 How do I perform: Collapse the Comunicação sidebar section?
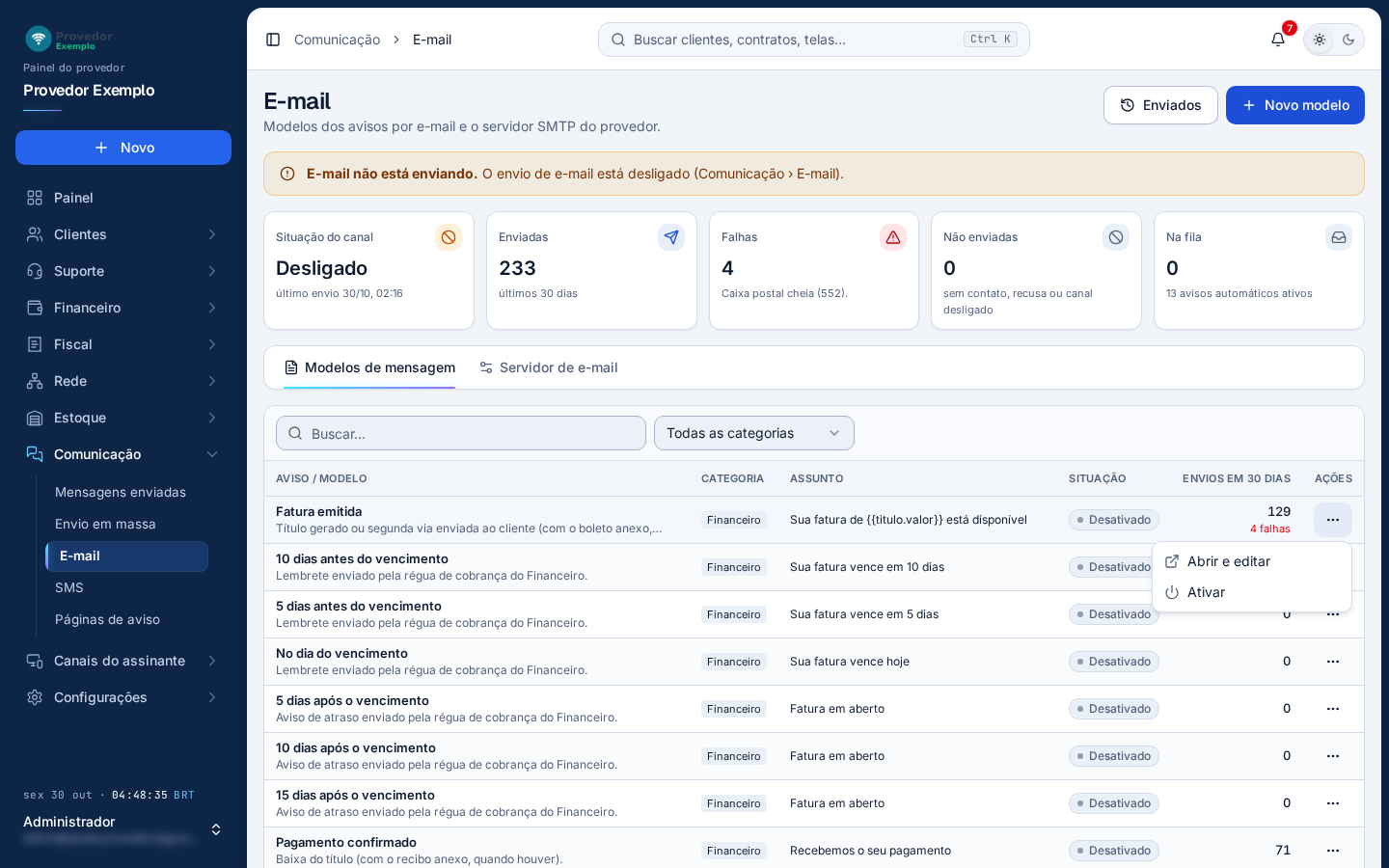pos(123,454)
